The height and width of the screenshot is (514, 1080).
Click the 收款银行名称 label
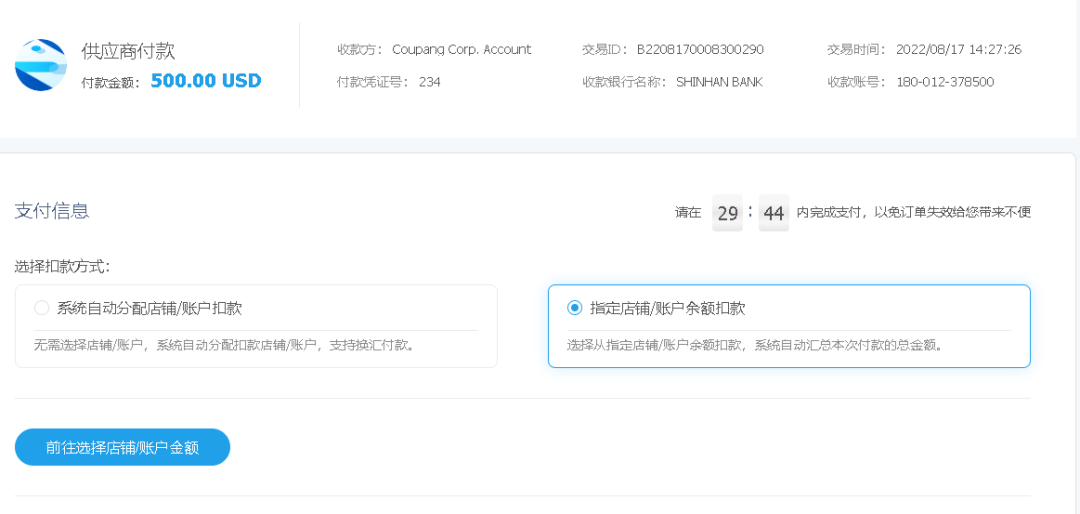pyautogui.click(x=625, y=82)
